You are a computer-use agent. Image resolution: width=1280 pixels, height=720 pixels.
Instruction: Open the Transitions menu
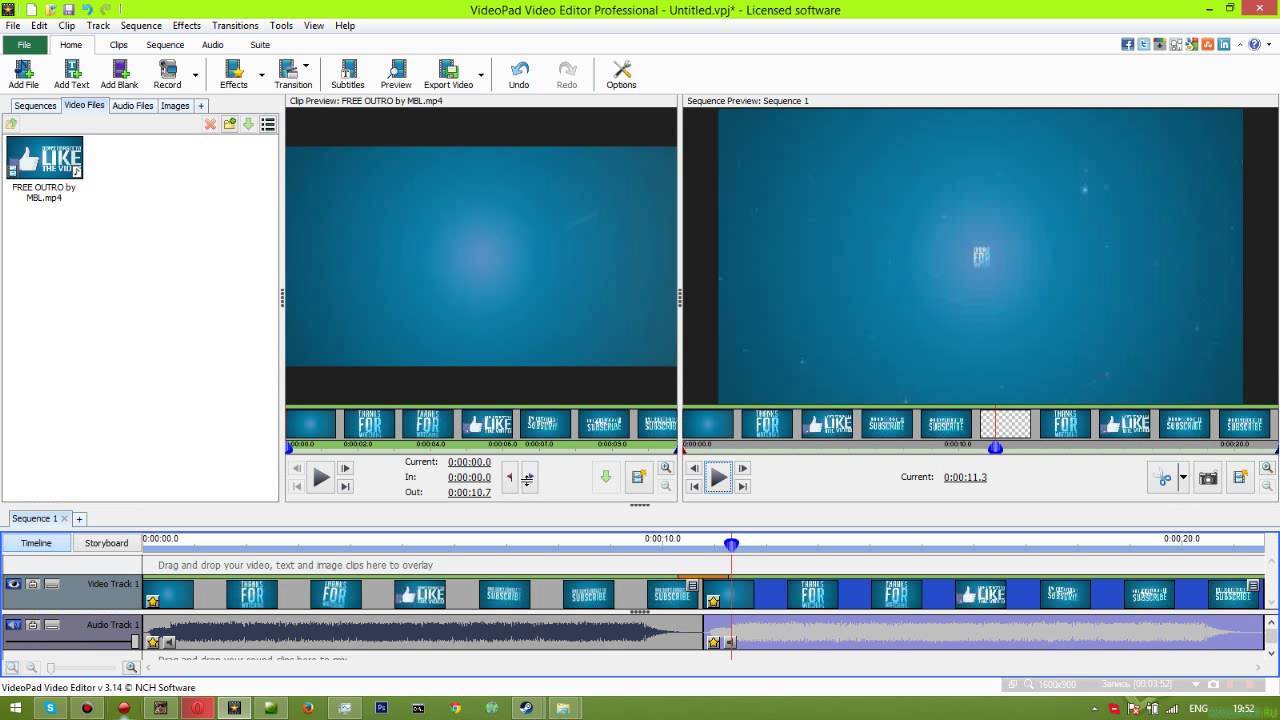click(x=235, y=25)
